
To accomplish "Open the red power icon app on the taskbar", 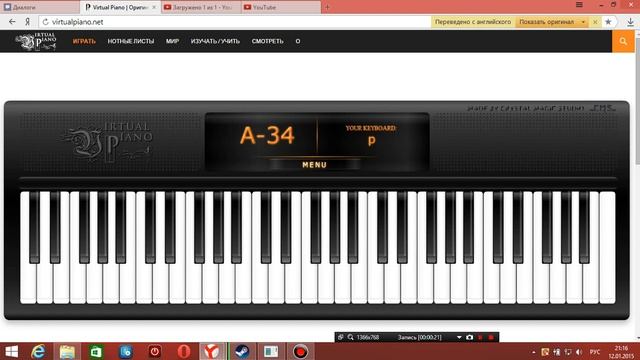I will tap(154, 351).
